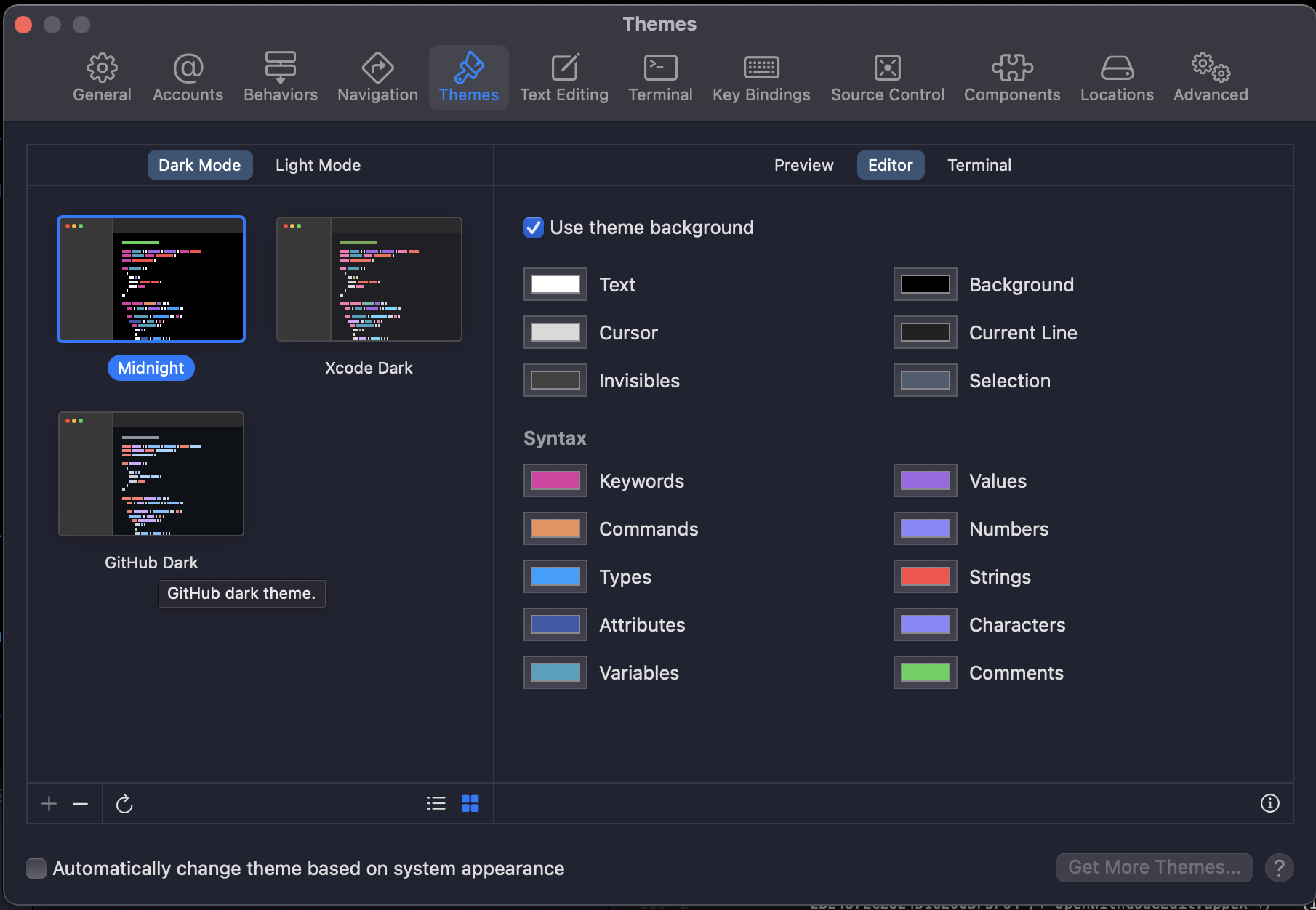The height and width of the screenshot is (910, 1316).
Task: Select the Midnight theme thumbnail
Action: [151, 279]
